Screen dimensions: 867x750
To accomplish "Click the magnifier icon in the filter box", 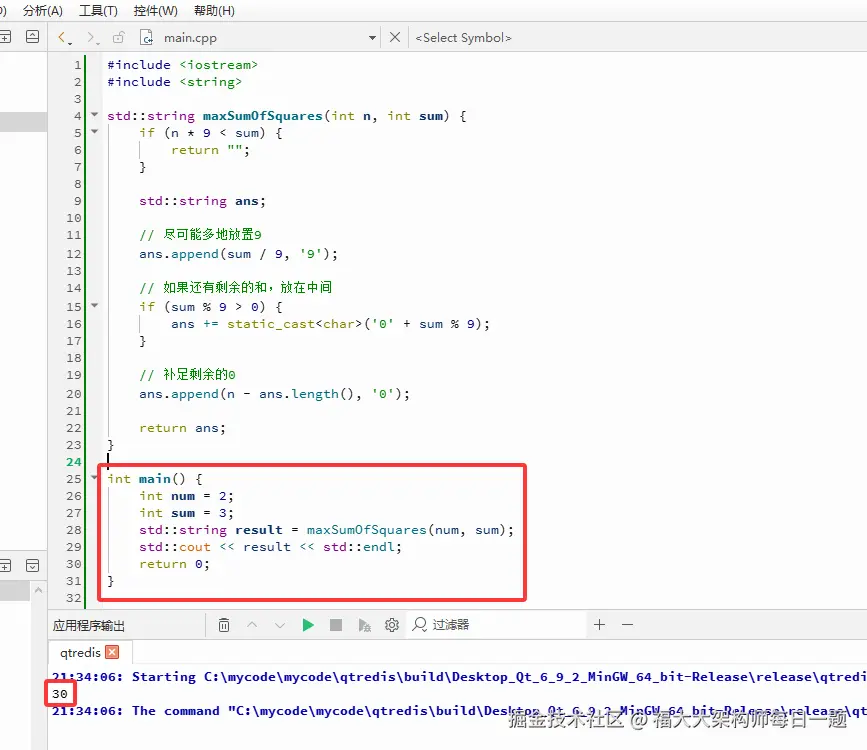I will pos(420,624).
